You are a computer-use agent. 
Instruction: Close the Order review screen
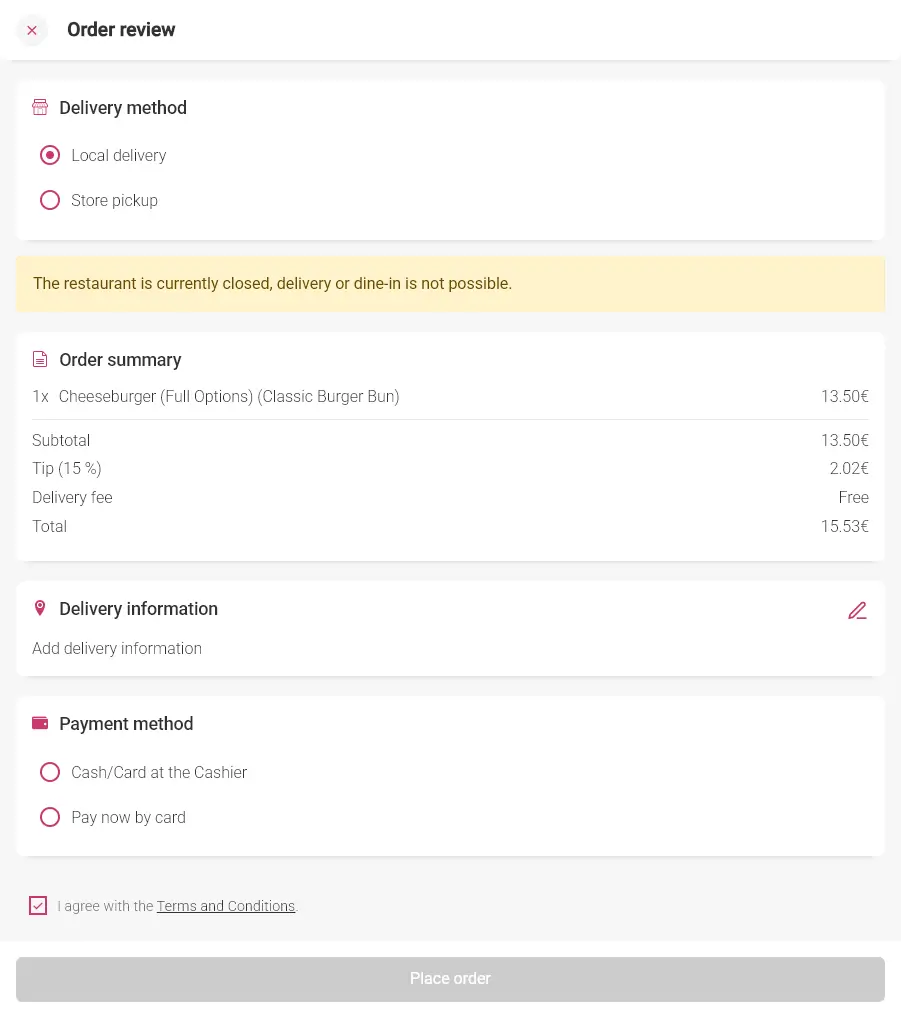tap(32, 30)
